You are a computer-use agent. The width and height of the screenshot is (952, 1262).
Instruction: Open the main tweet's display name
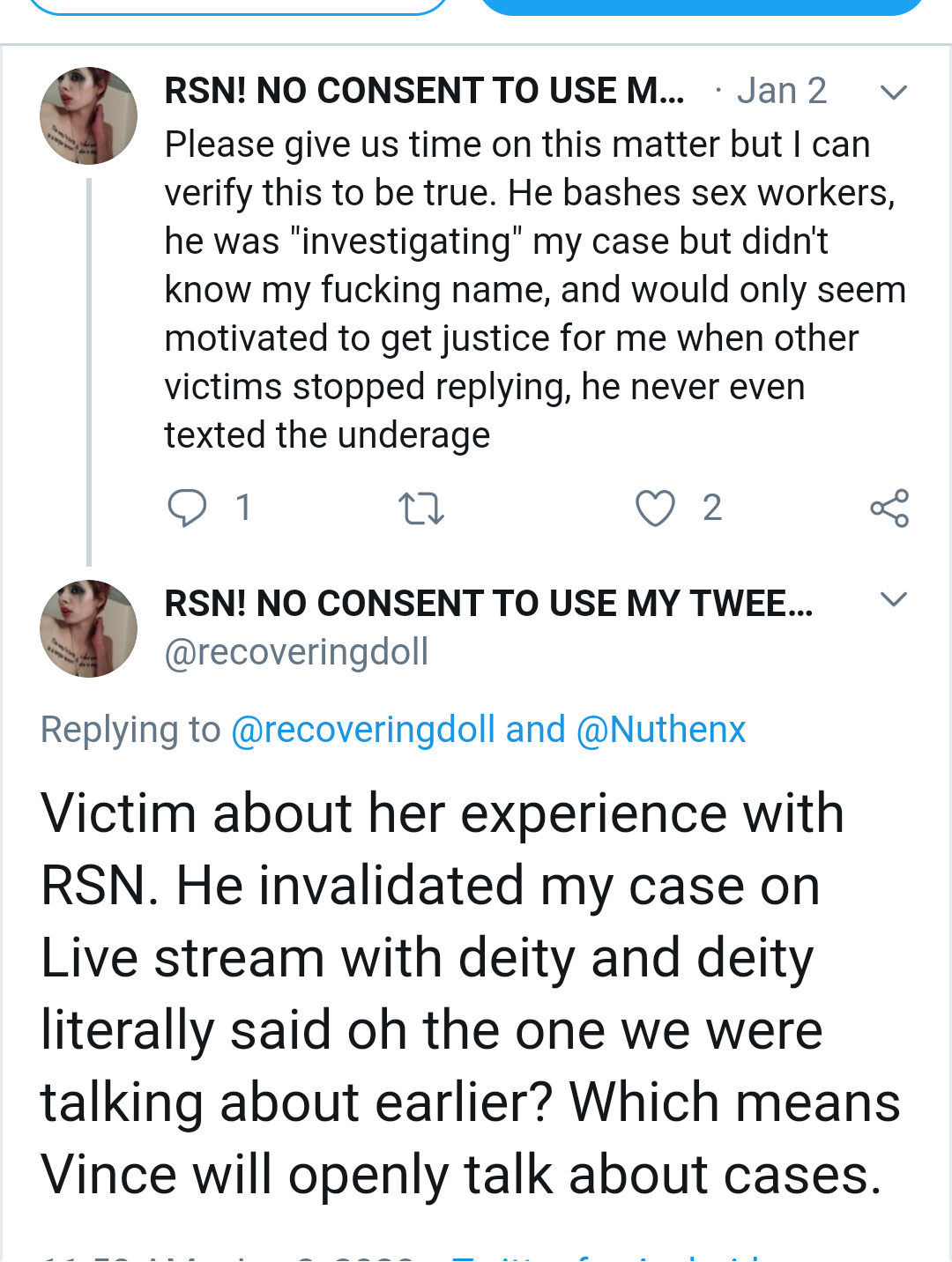(489, 604)
